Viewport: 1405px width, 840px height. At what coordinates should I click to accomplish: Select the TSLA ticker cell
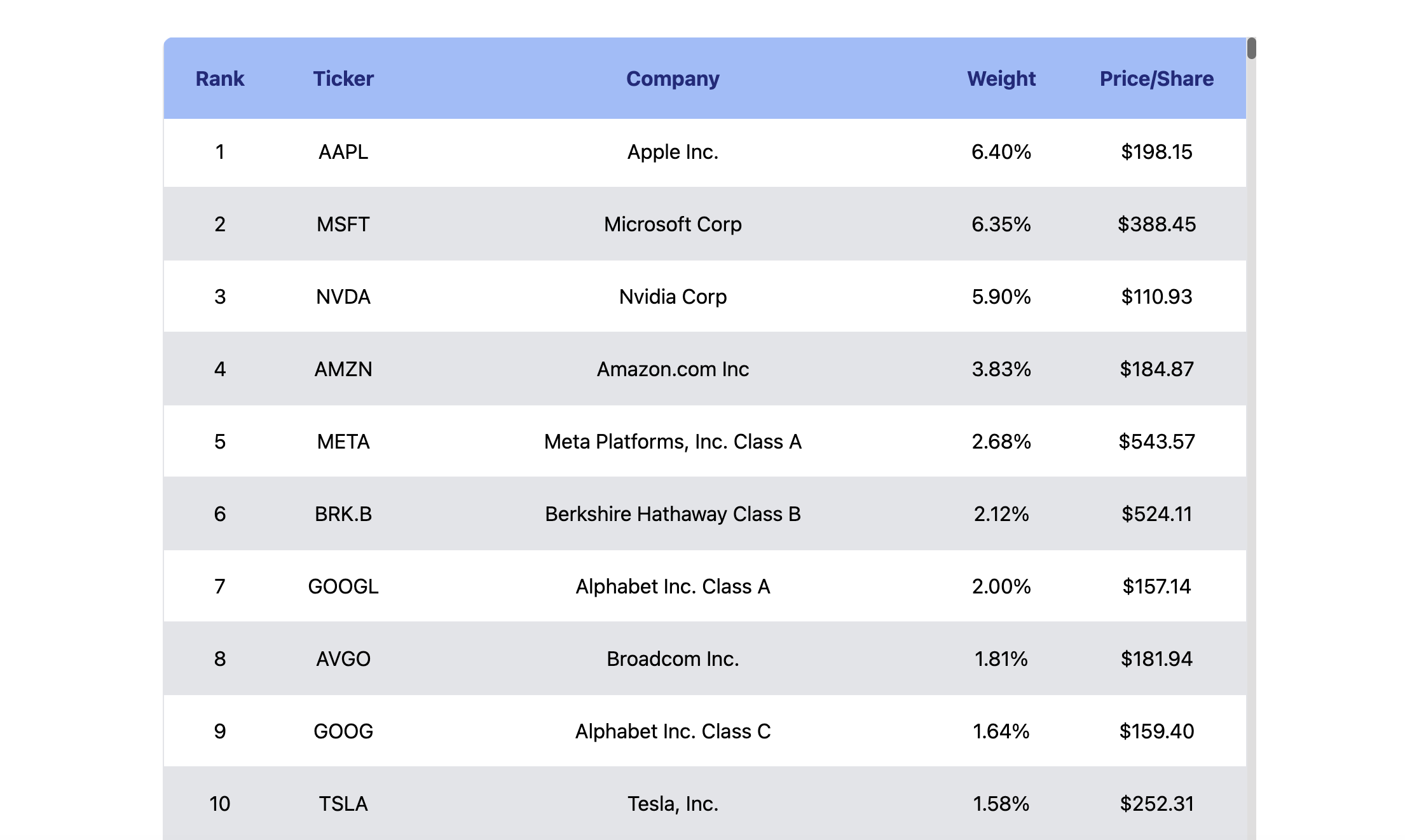coord(343,804)
